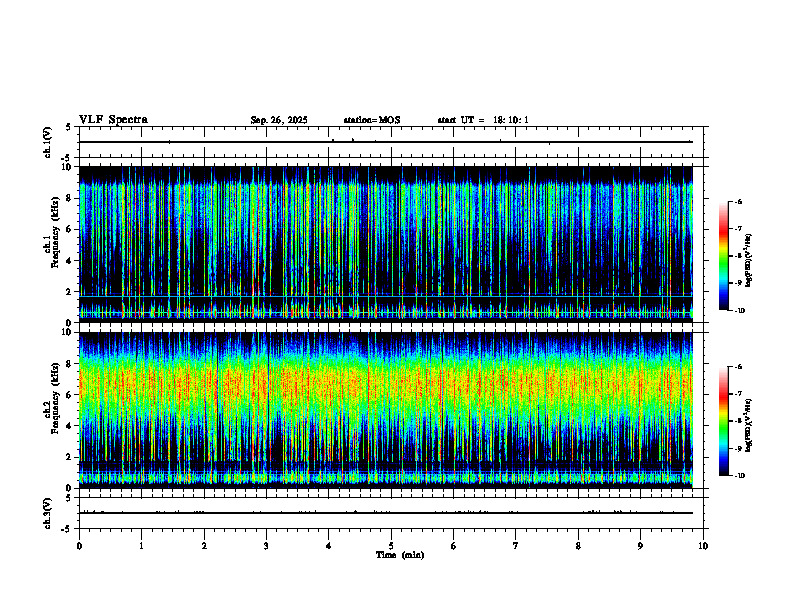
Task: Click the "ch.1(V)" waveform axis label
Action: [48, 142]
